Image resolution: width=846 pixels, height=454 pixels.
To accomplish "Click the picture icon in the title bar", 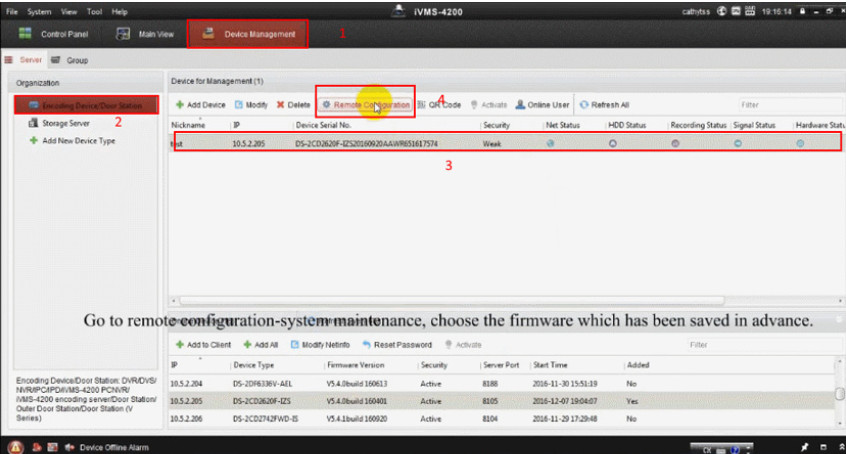I will pyautogui.click(x=735, y=11).
